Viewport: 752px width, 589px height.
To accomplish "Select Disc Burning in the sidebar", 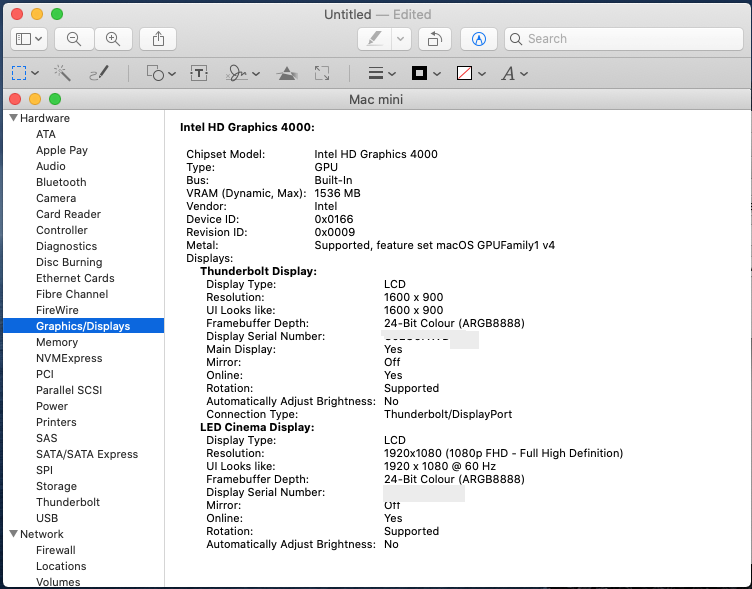I will click(x=69, y=262).
